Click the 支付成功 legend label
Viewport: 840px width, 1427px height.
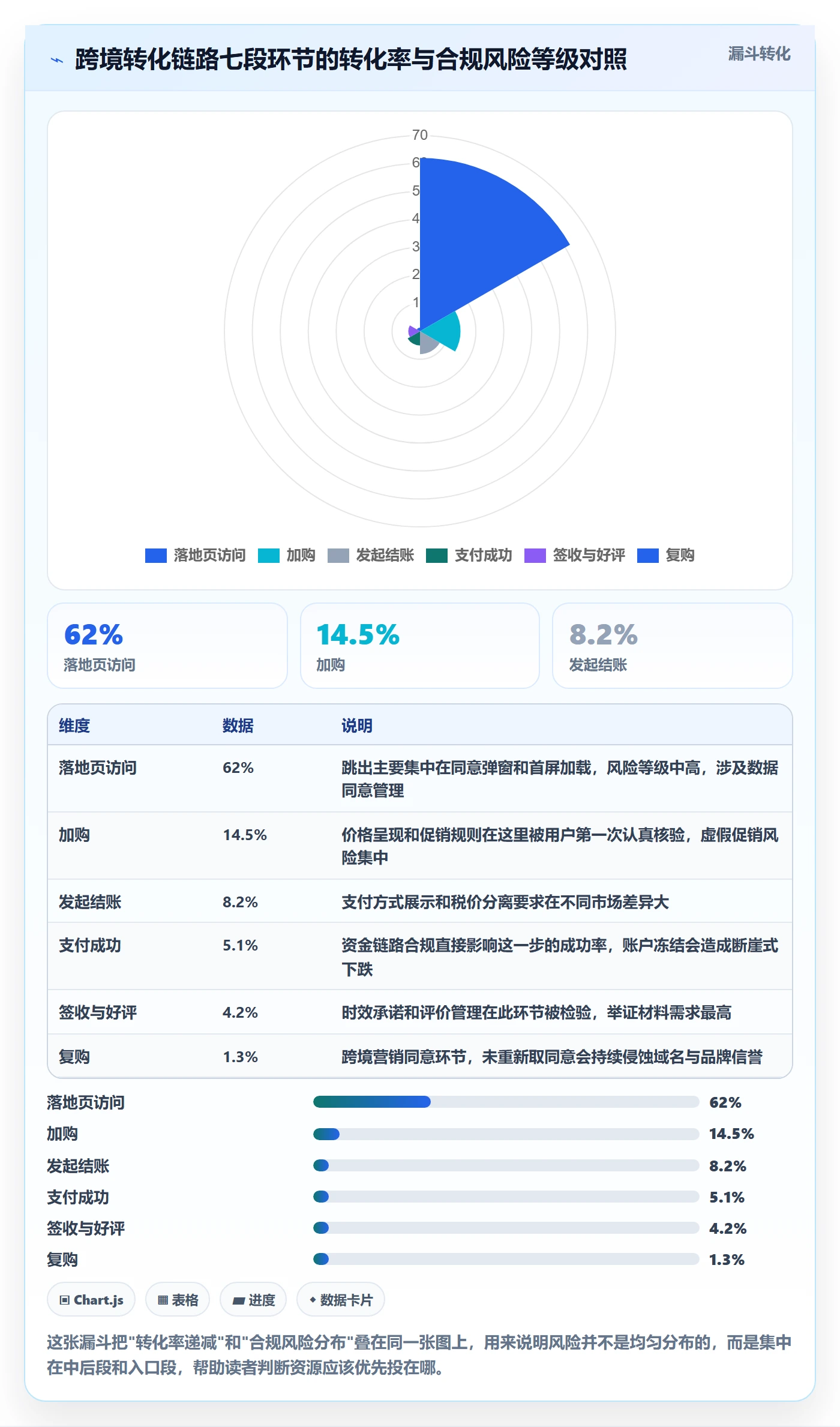(483, 555)
